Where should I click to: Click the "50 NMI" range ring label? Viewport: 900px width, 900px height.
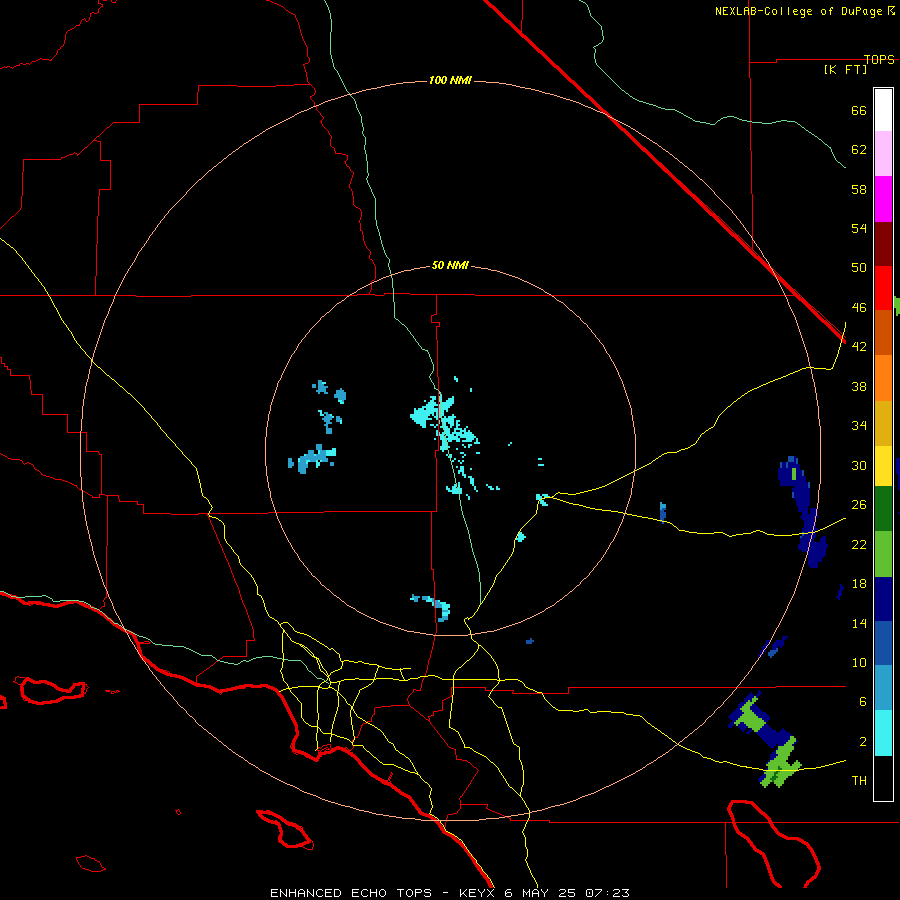[x=450, y=265]
